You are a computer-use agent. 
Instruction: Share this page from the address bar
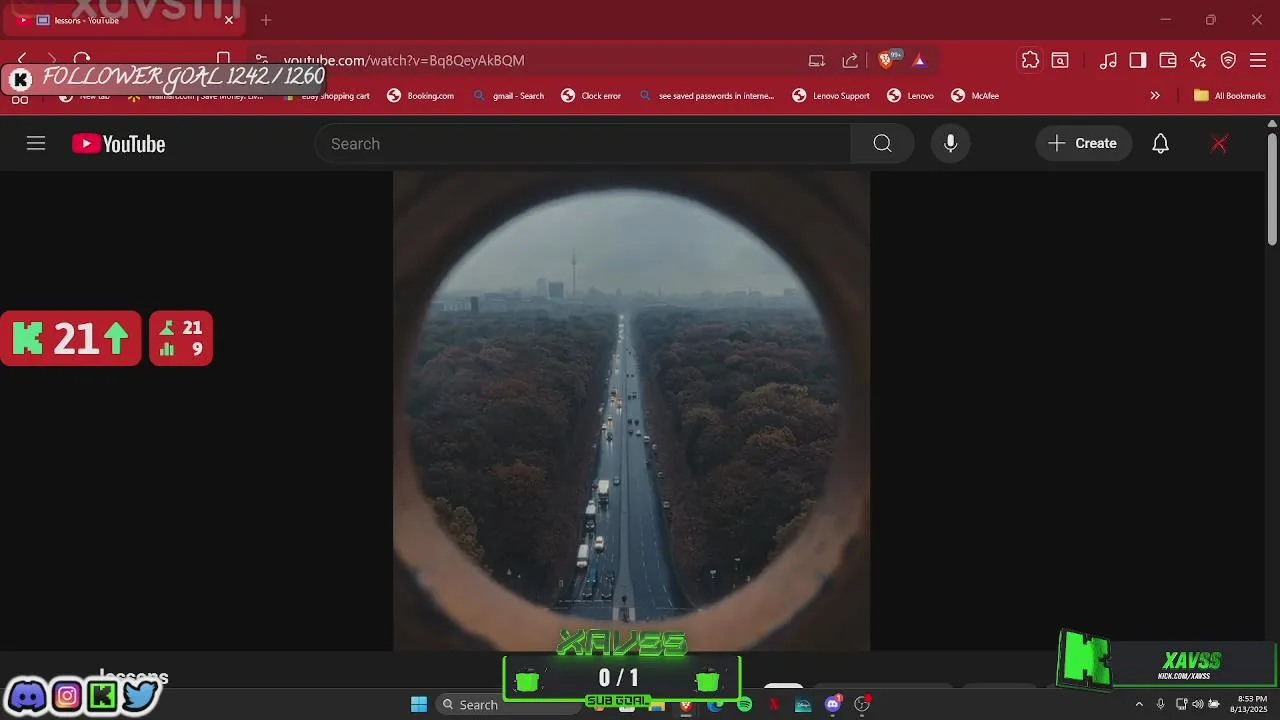tap(850, 60)
